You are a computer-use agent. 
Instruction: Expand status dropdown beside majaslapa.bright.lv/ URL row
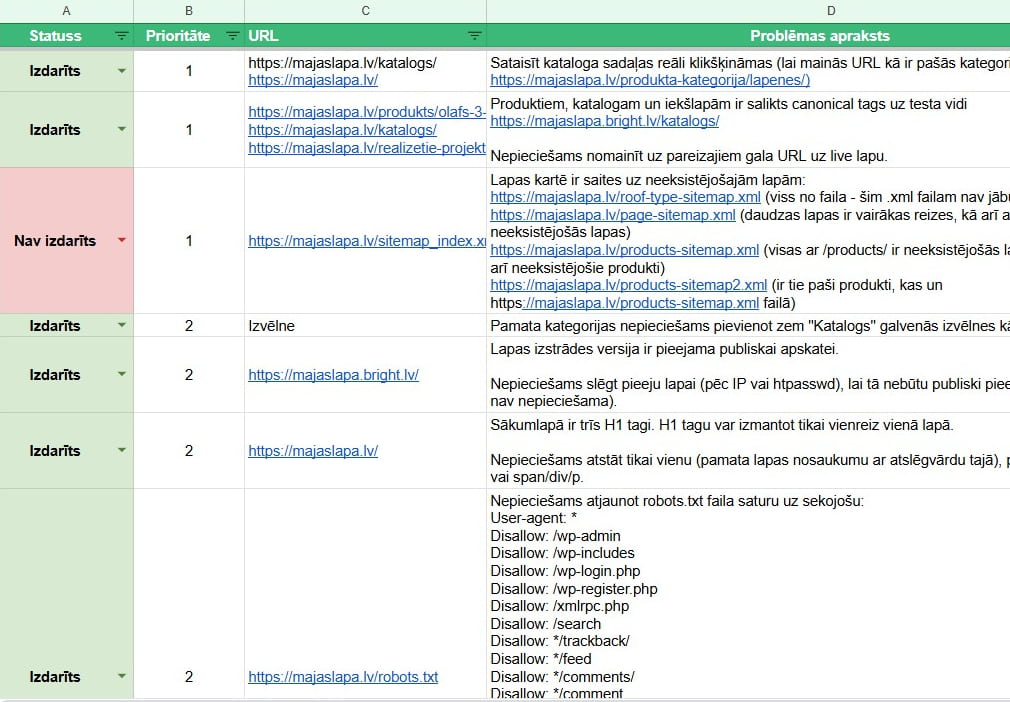coord(122,375)
